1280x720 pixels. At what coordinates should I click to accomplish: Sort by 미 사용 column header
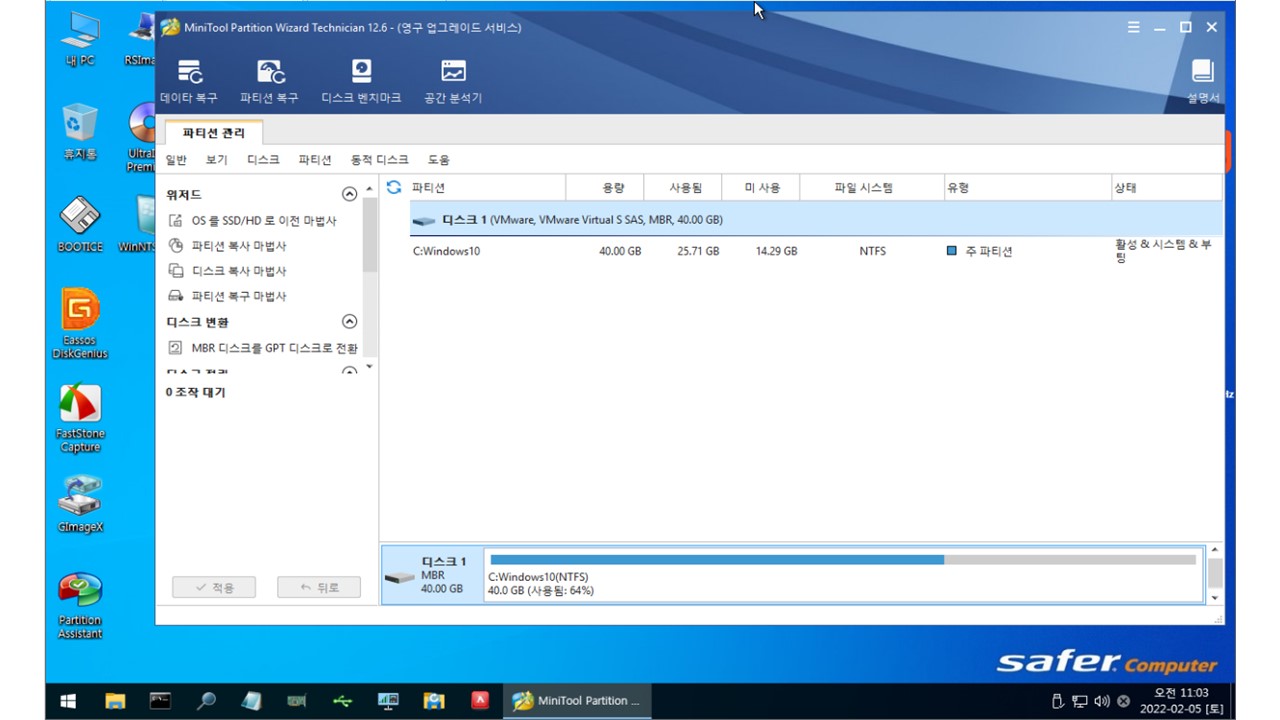[x=763, y=188]
